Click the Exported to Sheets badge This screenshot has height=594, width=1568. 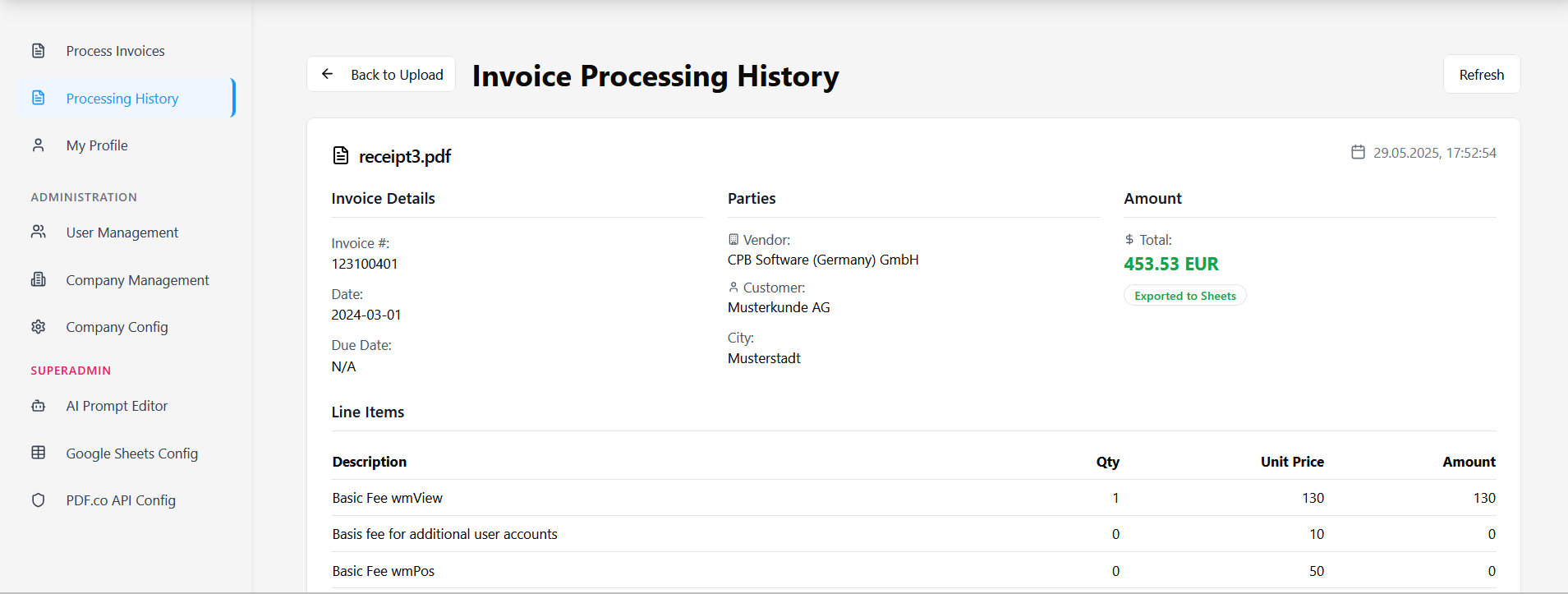tap(1184, 296)
